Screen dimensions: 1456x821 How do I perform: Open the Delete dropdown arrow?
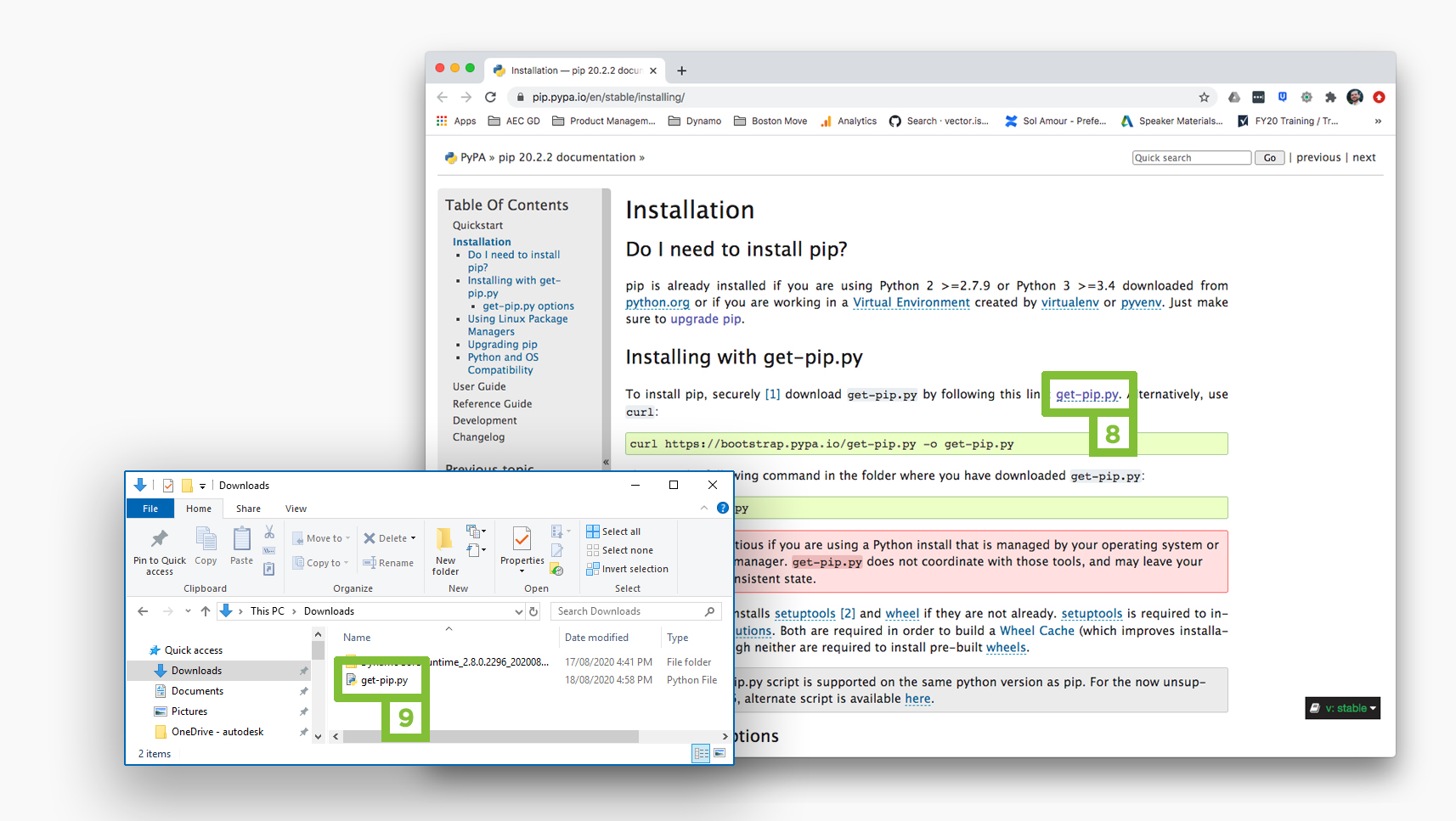click(x=413, y=538)
